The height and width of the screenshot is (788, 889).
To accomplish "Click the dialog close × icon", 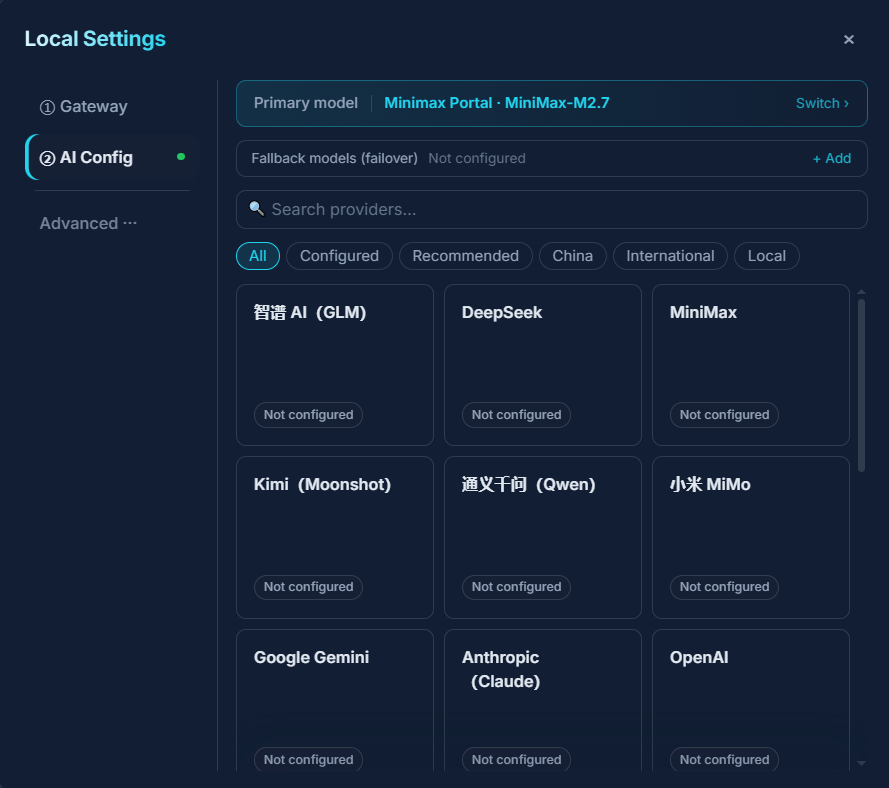I will coord(848,39).
